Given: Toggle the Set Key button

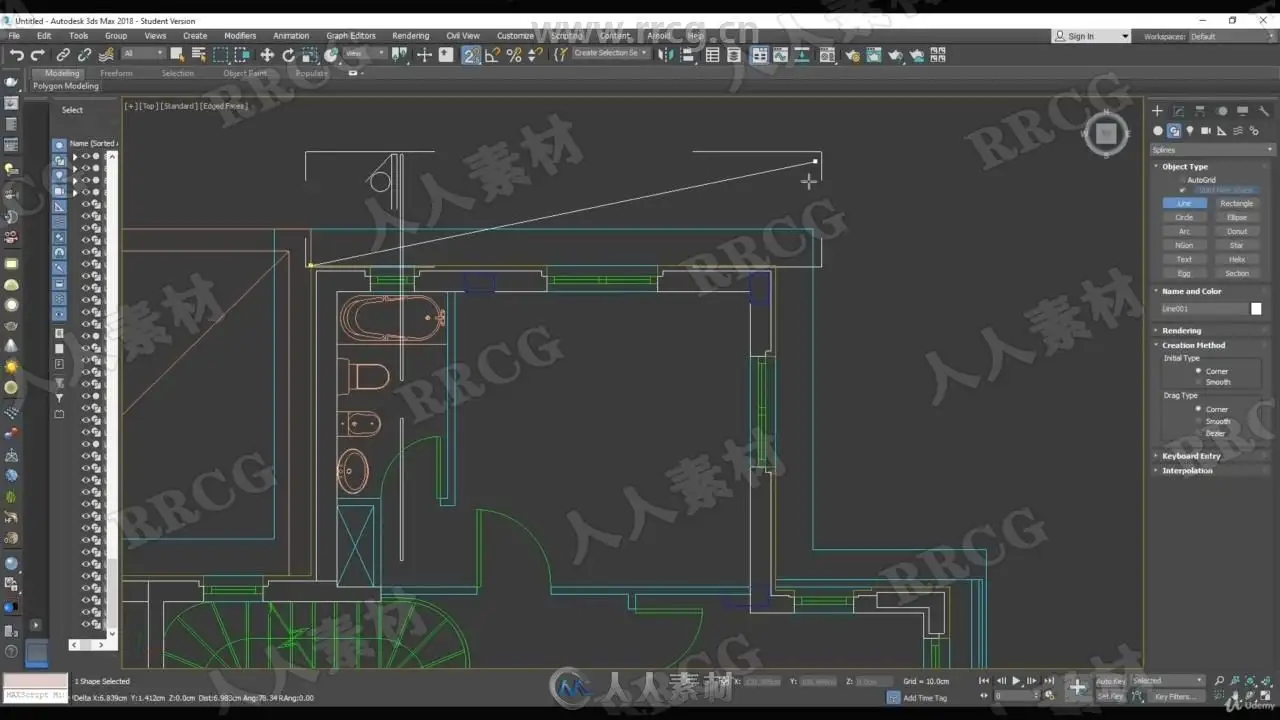Looking at the screenshot, I should click(x=1110, y=696).
